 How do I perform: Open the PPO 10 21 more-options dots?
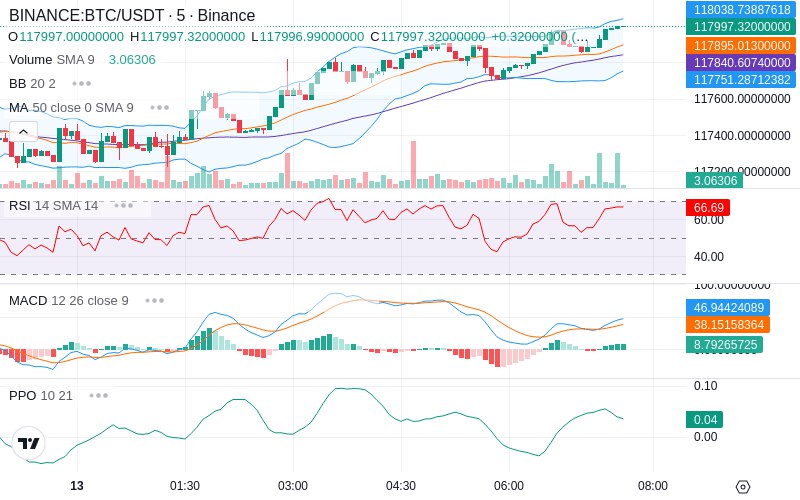(x=98, y=395)
